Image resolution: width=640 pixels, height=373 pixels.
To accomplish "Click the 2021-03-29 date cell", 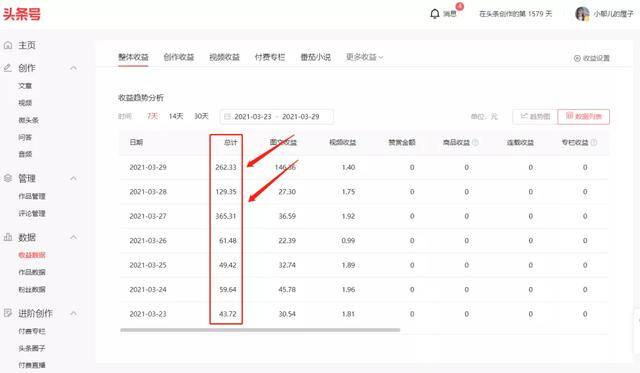I will coord(148,167).
